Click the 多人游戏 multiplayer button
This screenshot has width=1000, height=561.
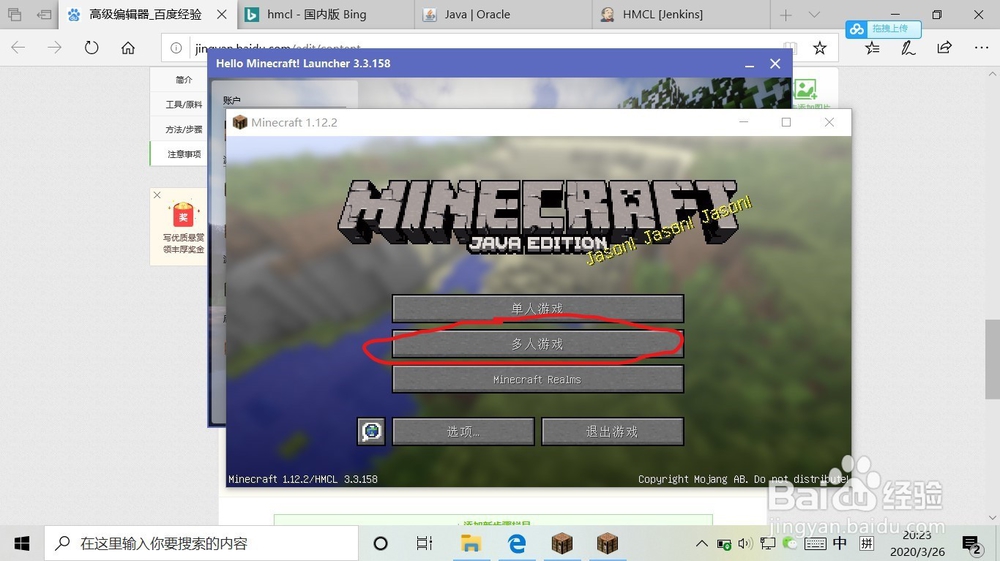click(538, 344)
